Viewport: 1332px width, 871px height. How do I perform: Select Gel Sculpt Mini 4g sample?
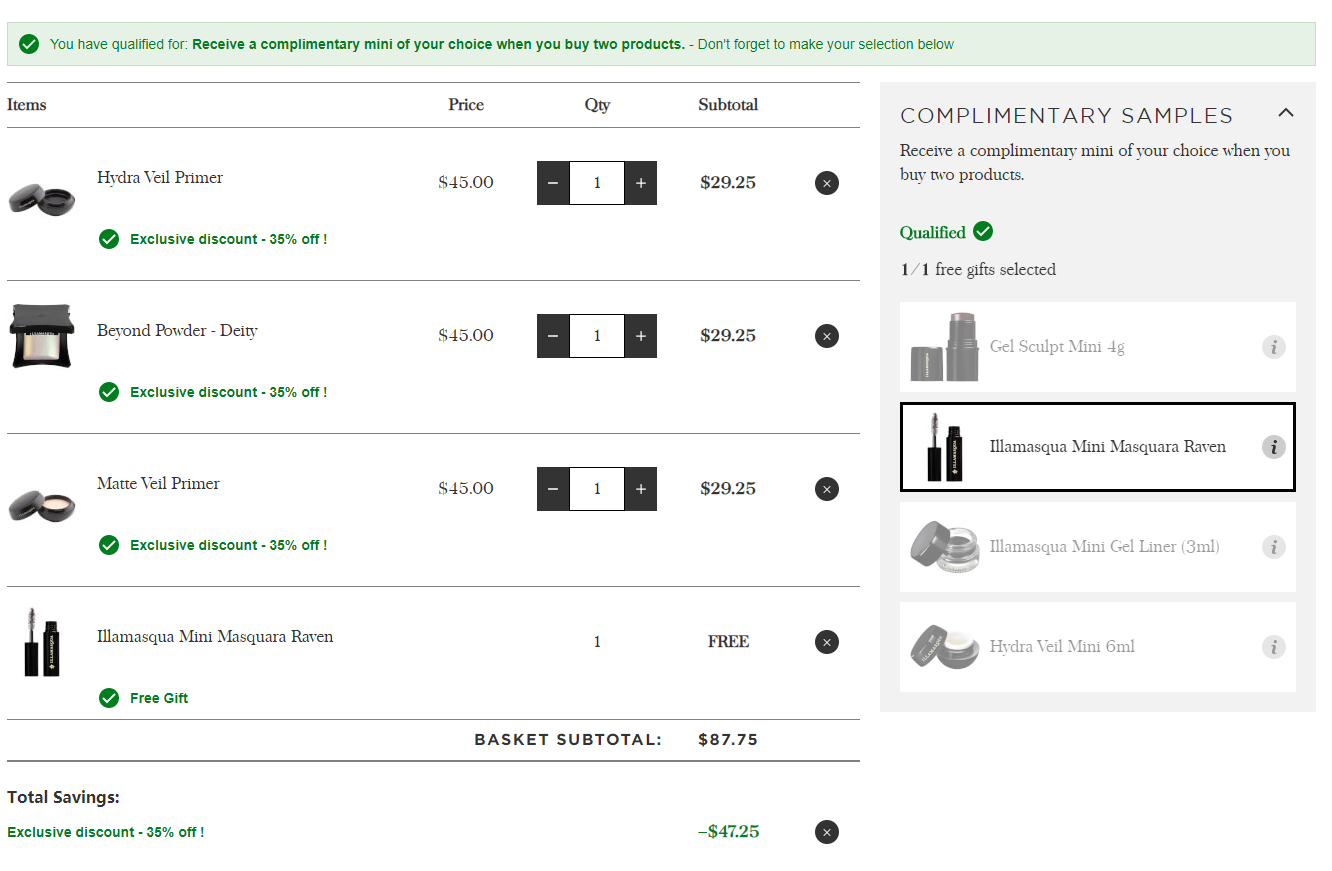(x=1097, y=347)
